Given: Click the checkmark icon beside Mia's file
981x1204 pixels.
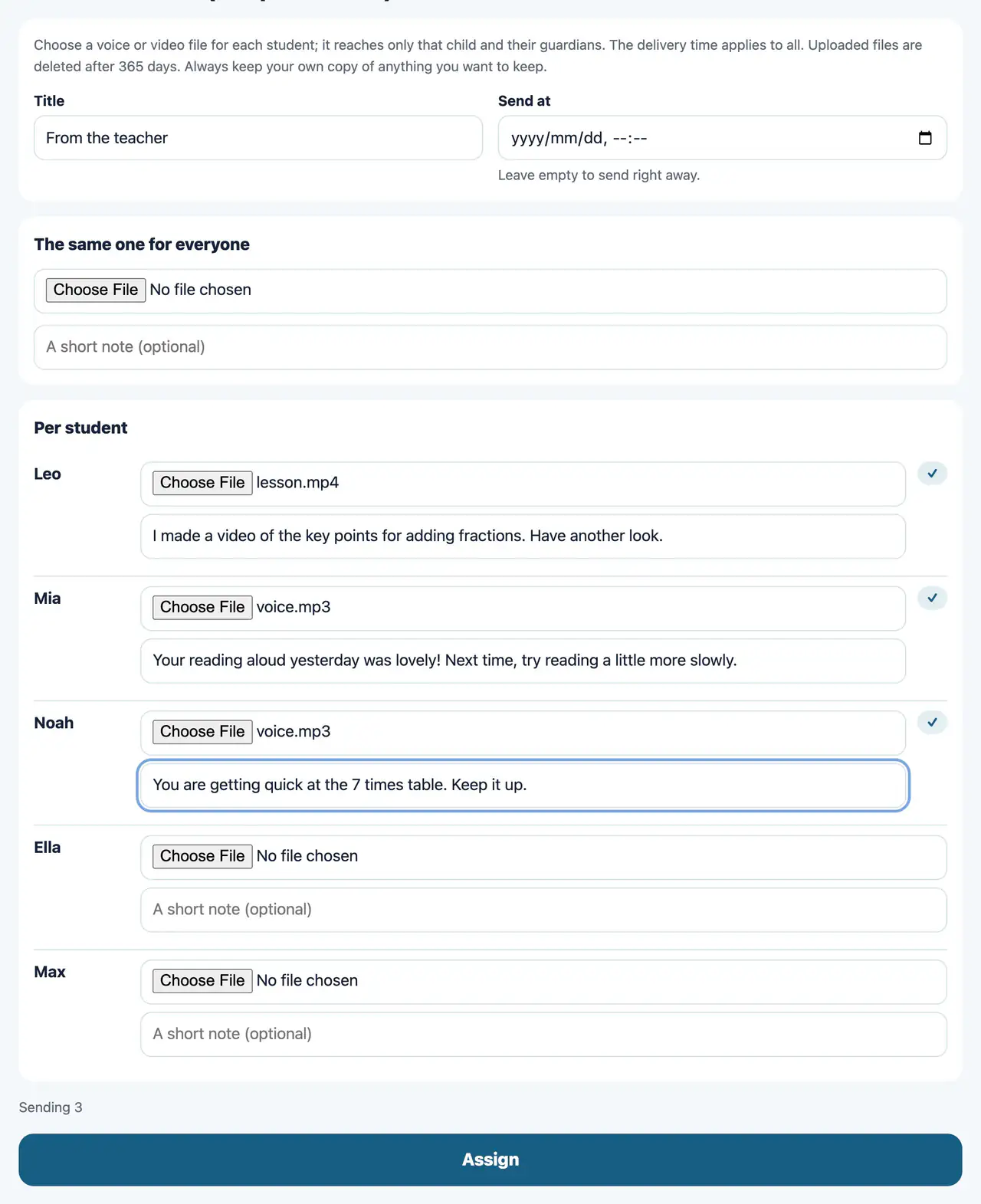Looking at the screenshot, I should point(932,598).
